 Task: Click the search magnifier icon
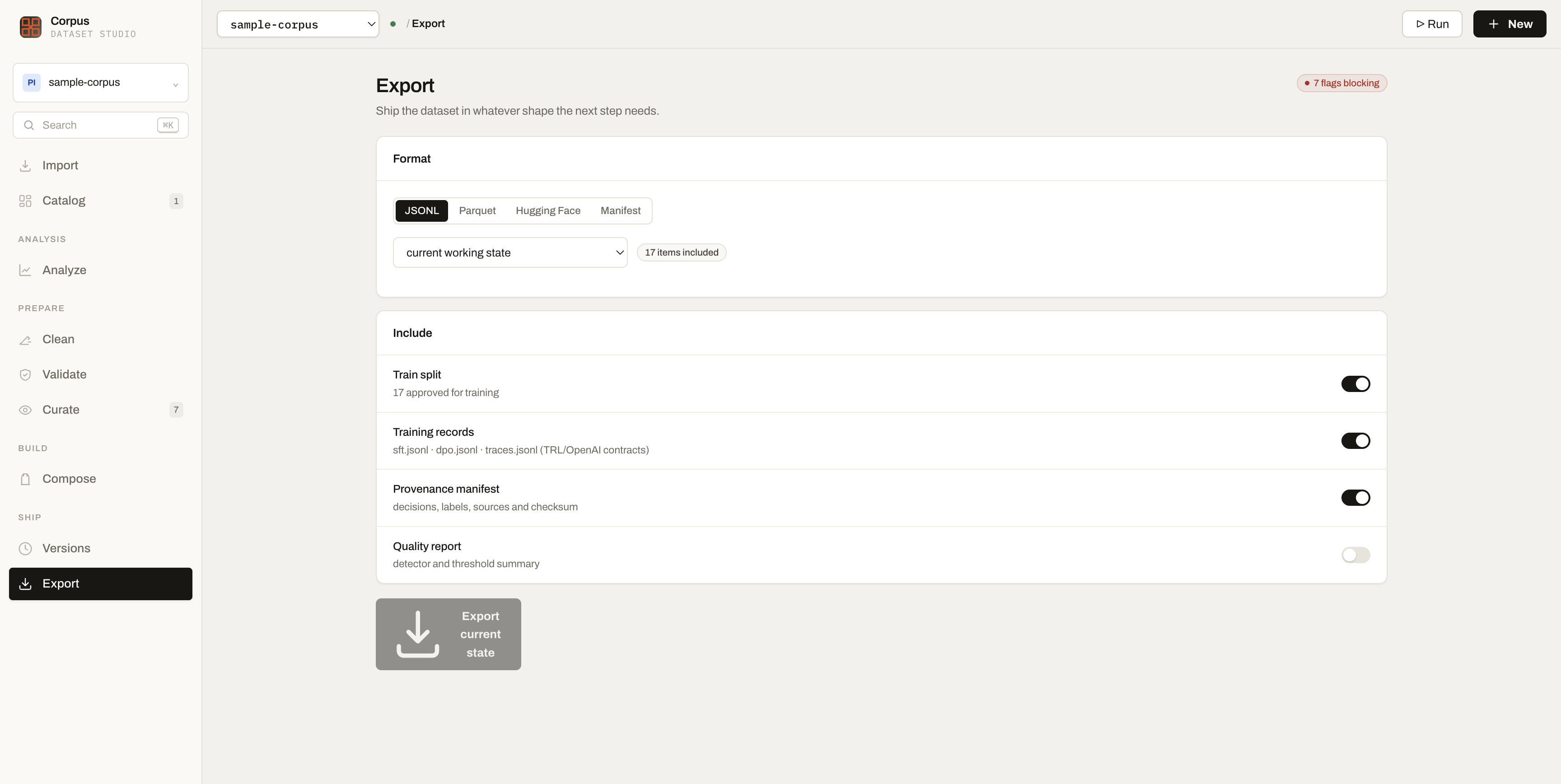point(28,126)
